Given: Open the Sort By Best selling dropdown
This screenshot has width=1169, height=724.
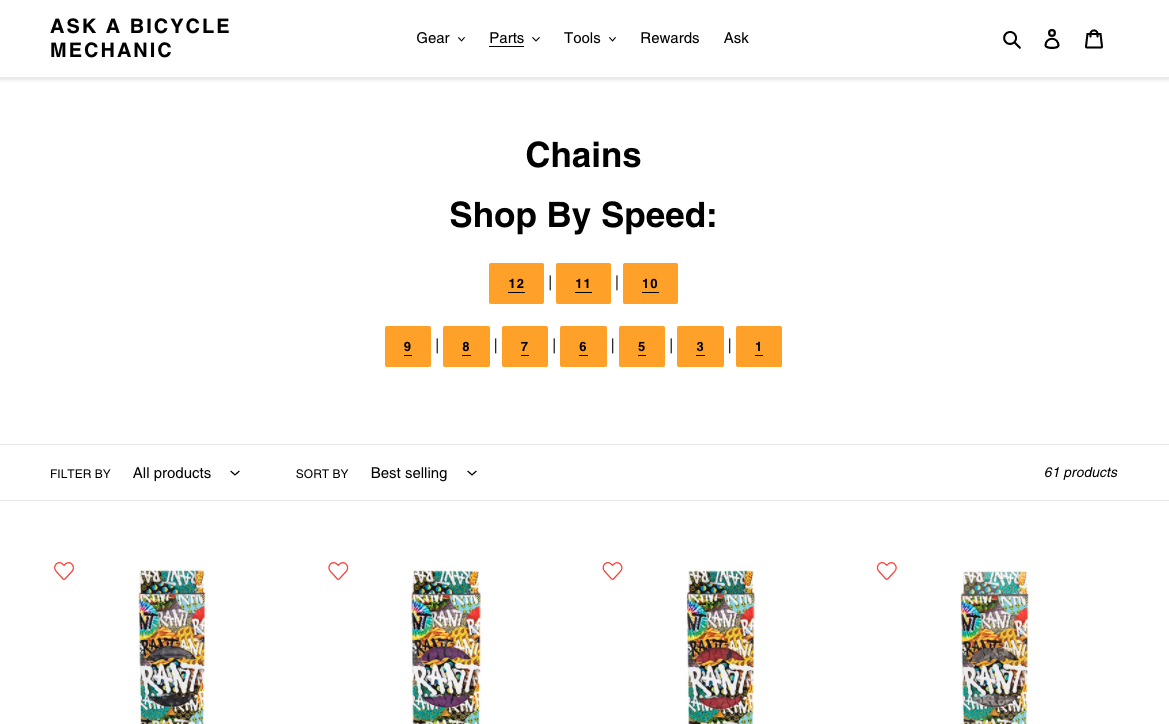Looking at the screenshot, I should (423, 473).
